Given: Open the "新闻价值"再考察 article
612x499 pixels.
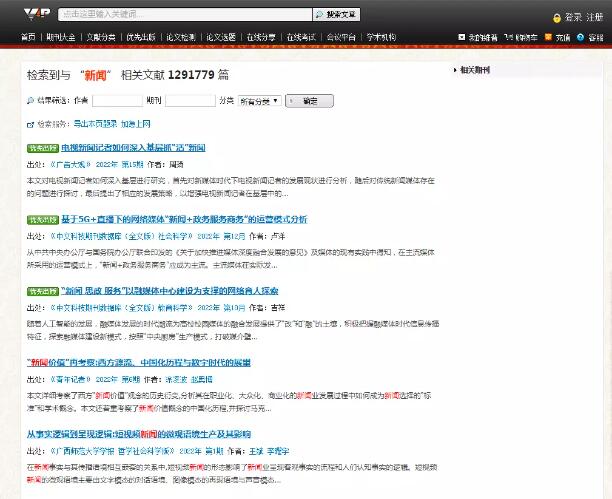Looking at the screenshot, I should 139,363.
